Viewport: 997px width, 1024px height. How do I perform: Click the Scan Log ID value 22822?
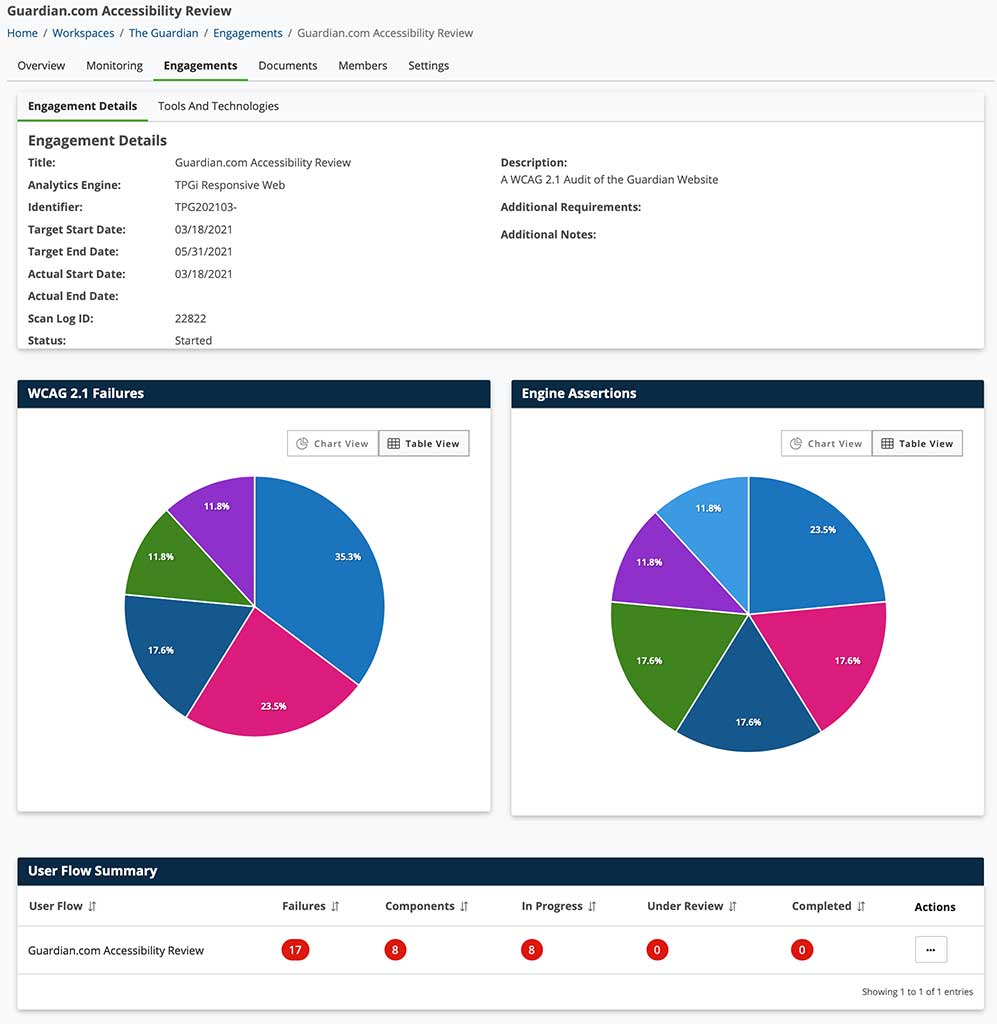(190, 318)
